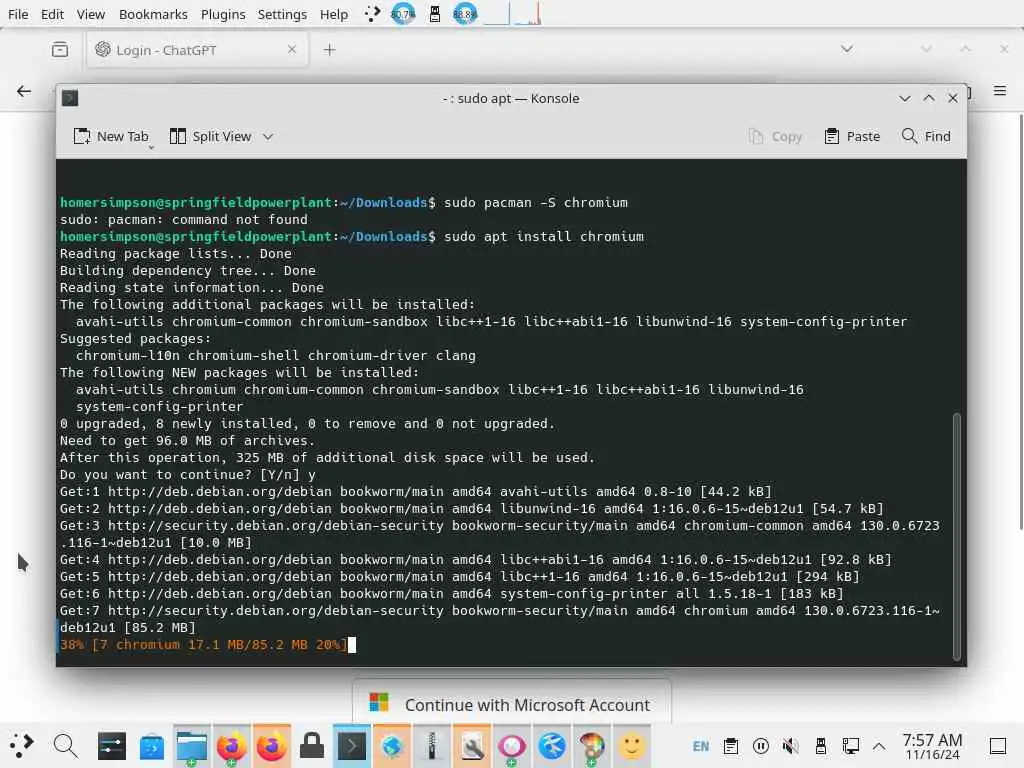Open the blue airplane icon in taskbar
Image resolution: width=1024 pixels, height=768 pixels.
pyautogui.click(x=552, y=745)
